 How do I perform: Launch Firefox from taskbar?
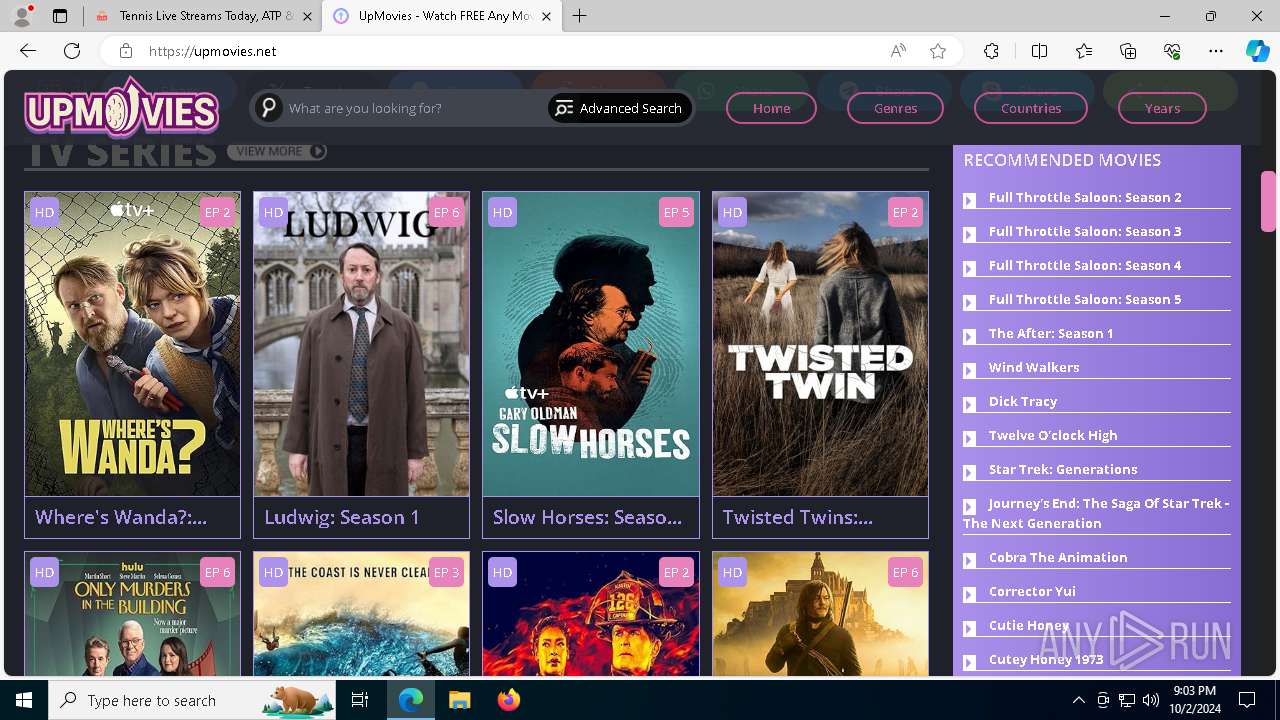point(508,700)
